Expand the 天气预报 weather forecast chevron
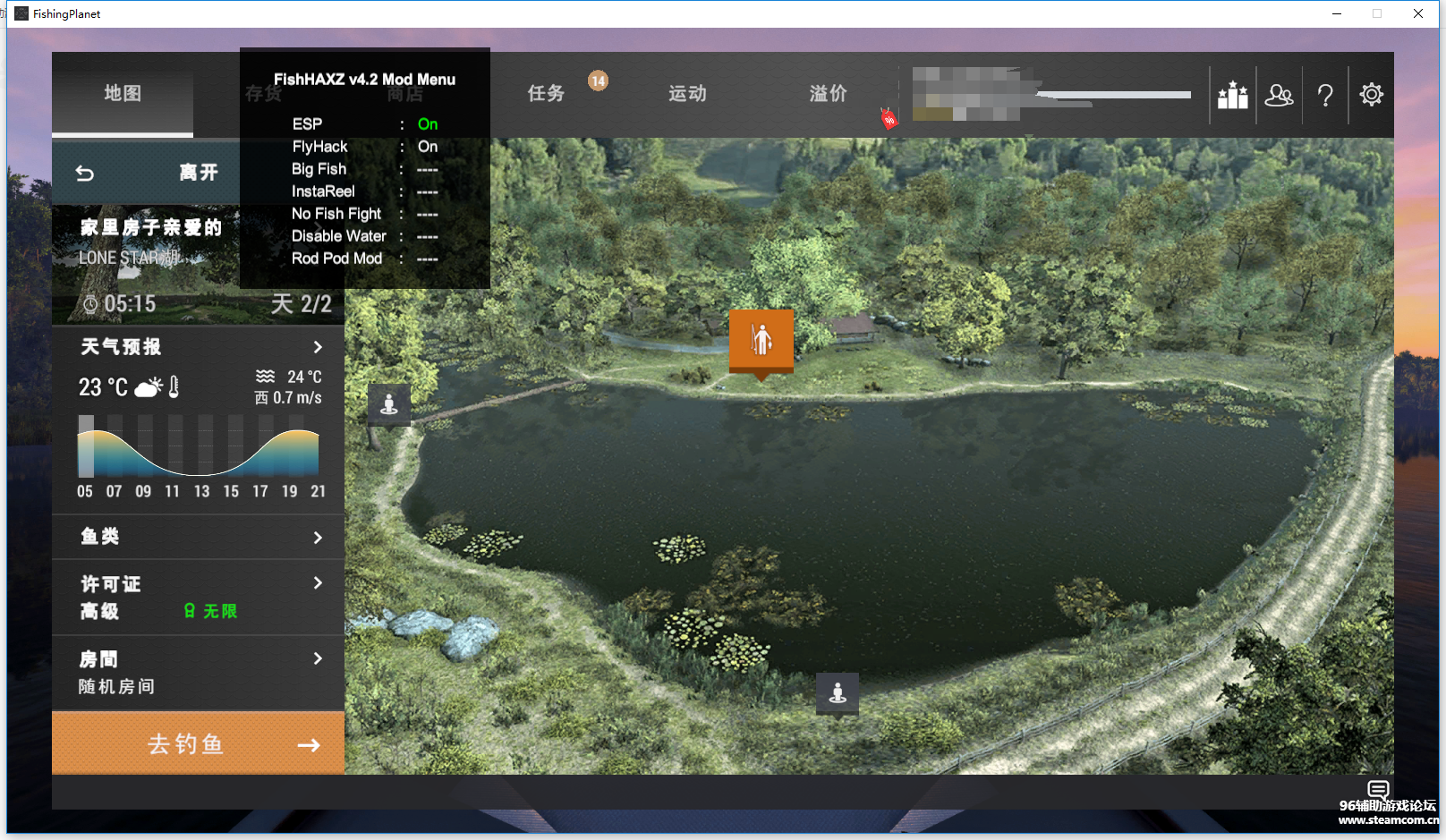The width and height of the screenshot is (1446, 840). pos(318,347)
